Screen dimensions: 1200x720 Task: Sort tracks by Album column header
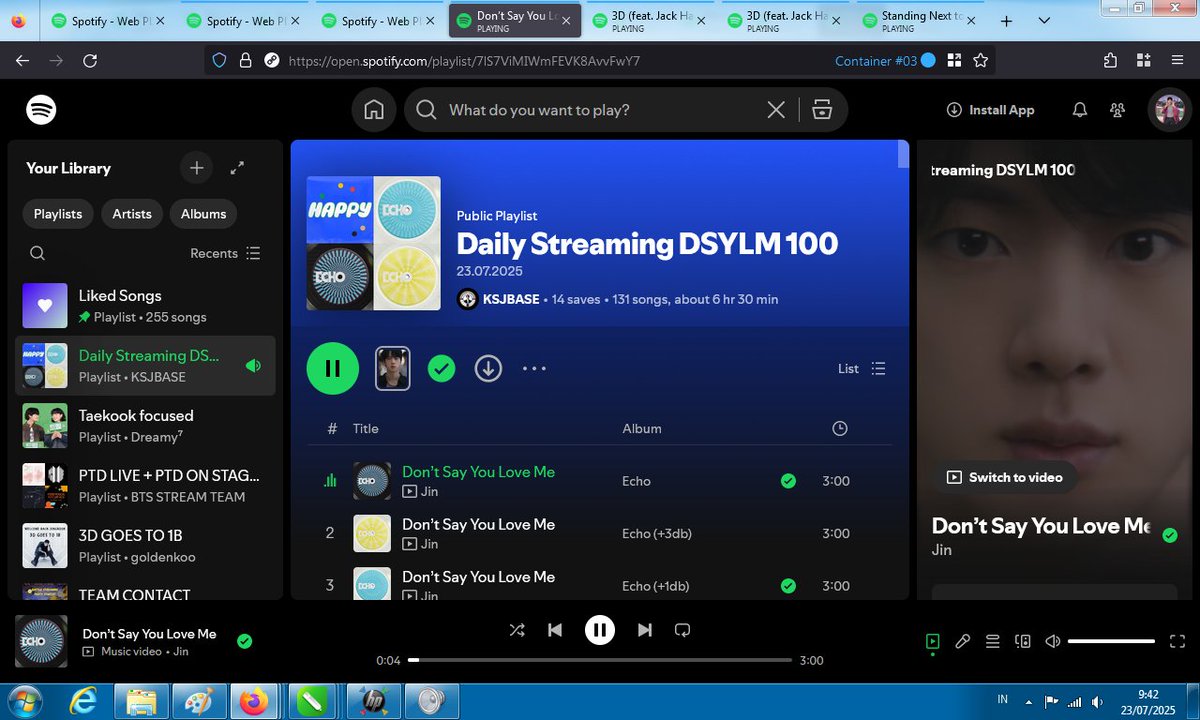642,428
